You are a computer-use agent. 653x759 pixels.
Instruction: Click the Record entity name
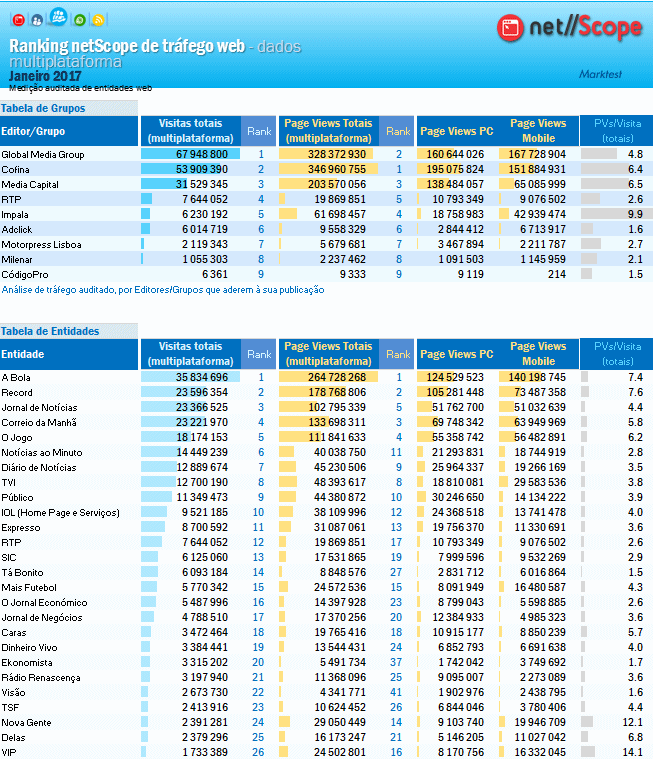click(x=17, y=393)
